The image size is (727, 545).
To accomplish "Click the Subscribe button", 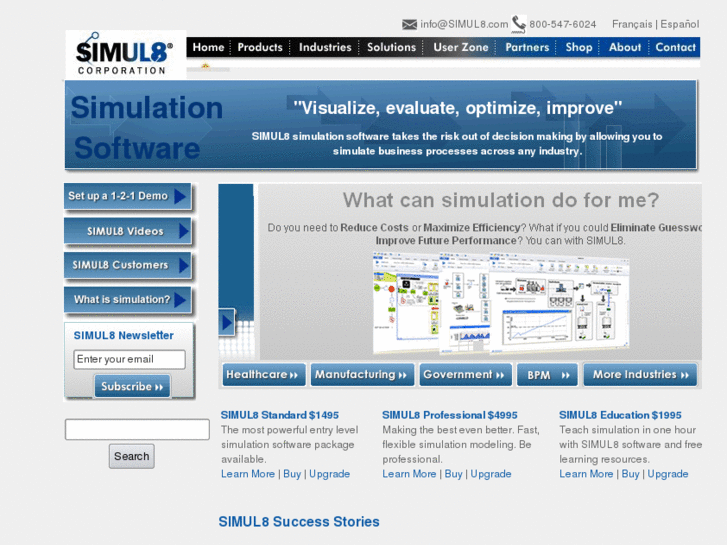I will coord(132,386).
